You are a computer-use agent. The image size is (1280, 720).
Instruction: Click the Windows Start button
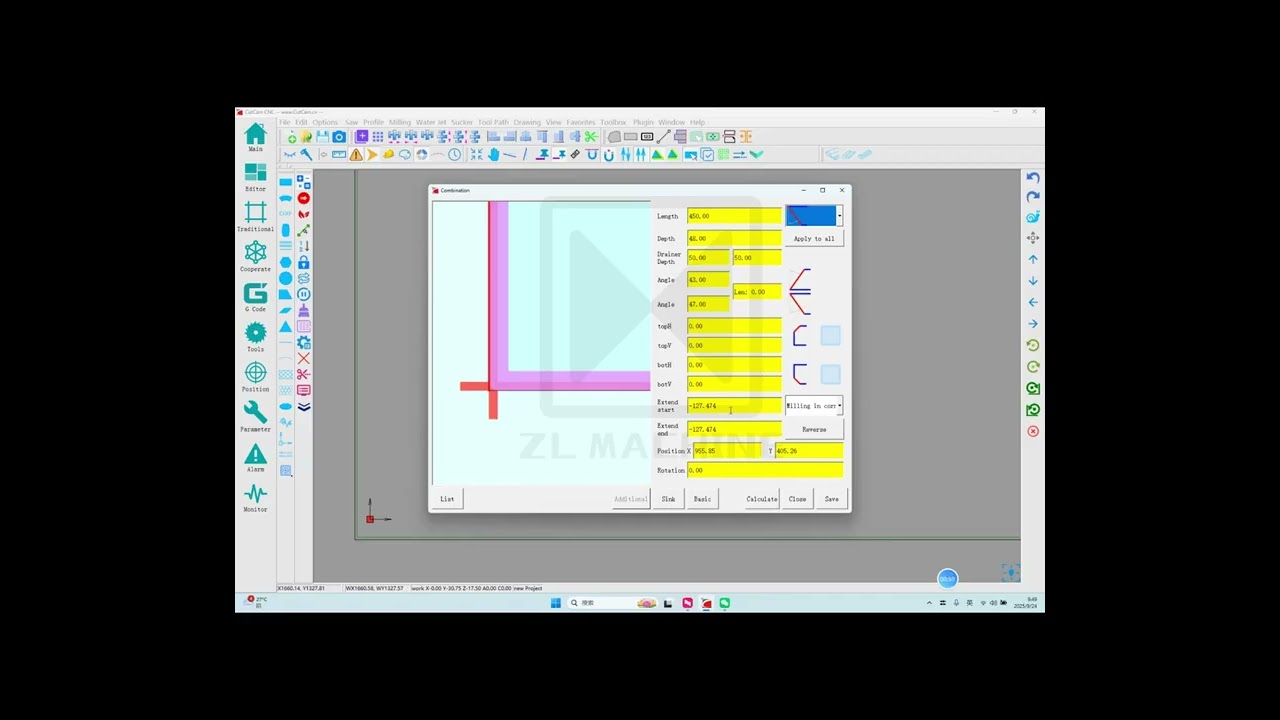tap(555, 603)
